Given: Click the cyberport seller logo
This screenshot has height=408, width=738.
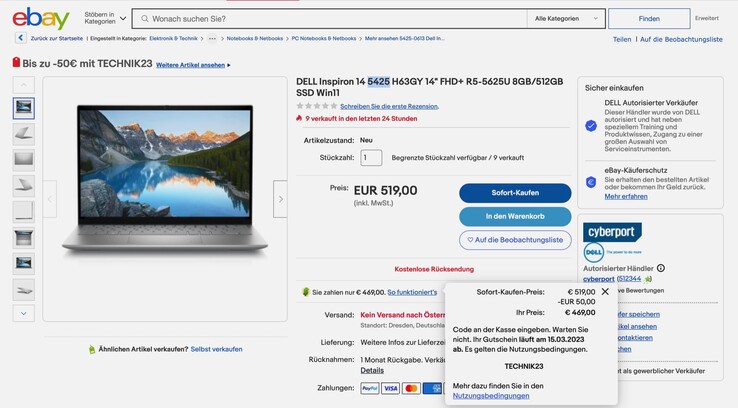Looking at the screenshot, I should pos(612,232).
